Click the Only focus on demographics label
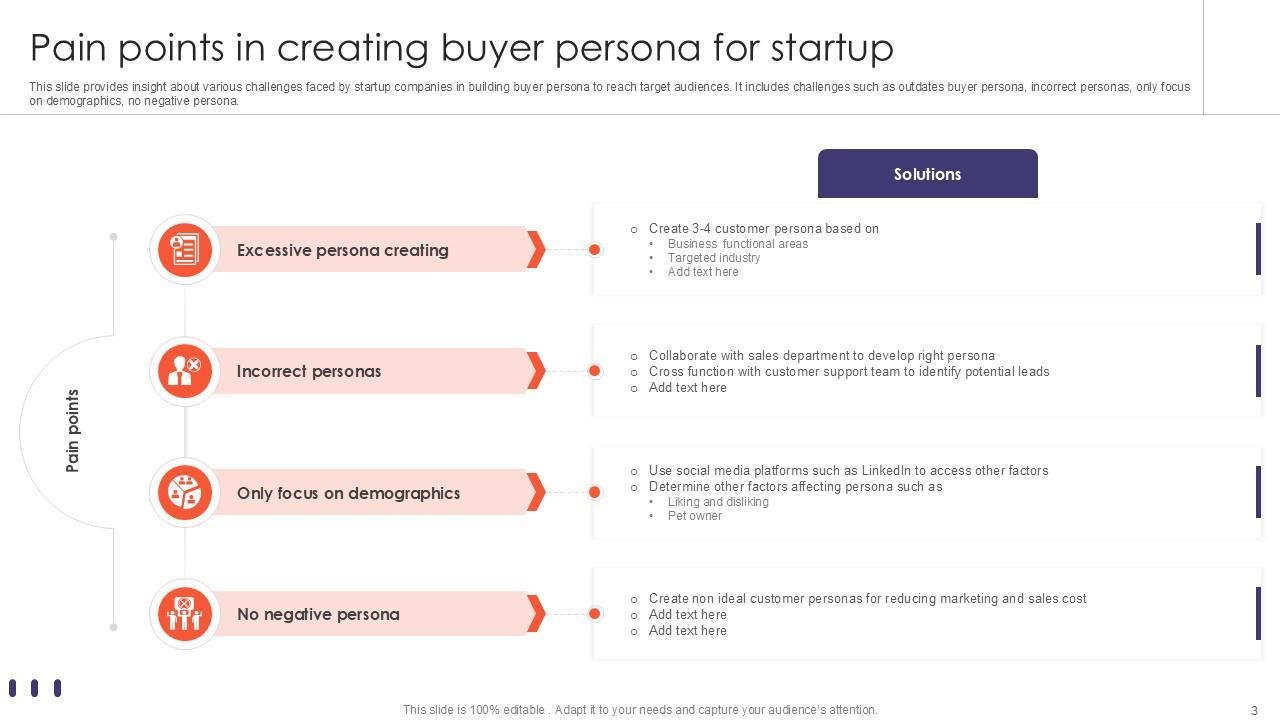 [x=348, y=493]
